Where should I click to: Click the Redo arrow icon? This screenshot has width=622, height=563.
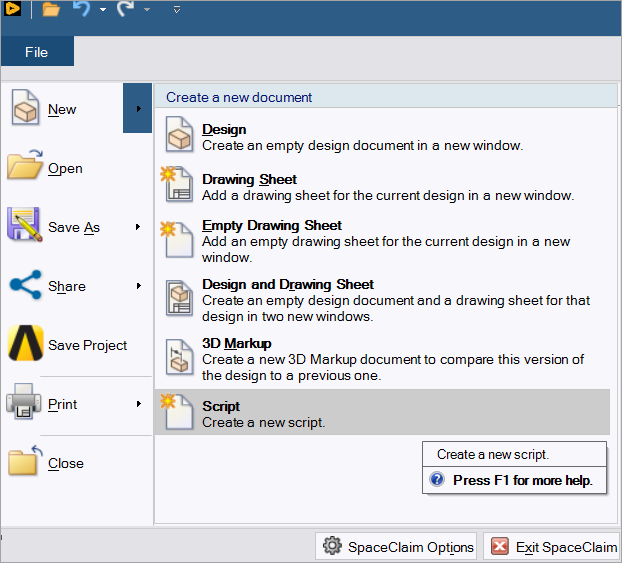pos(126,10)
